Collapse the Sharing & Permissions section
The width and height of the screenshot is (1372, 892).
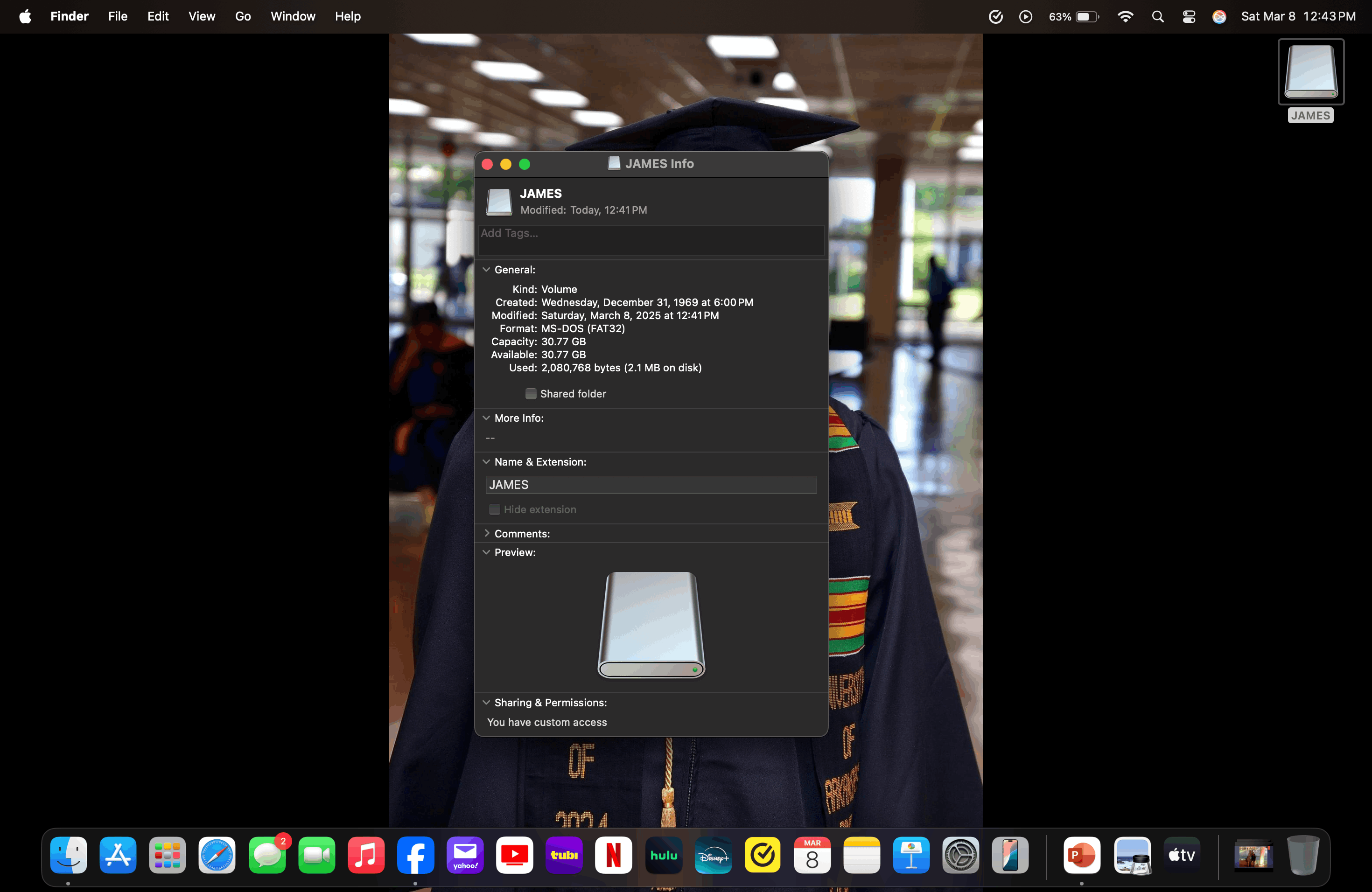487,703
